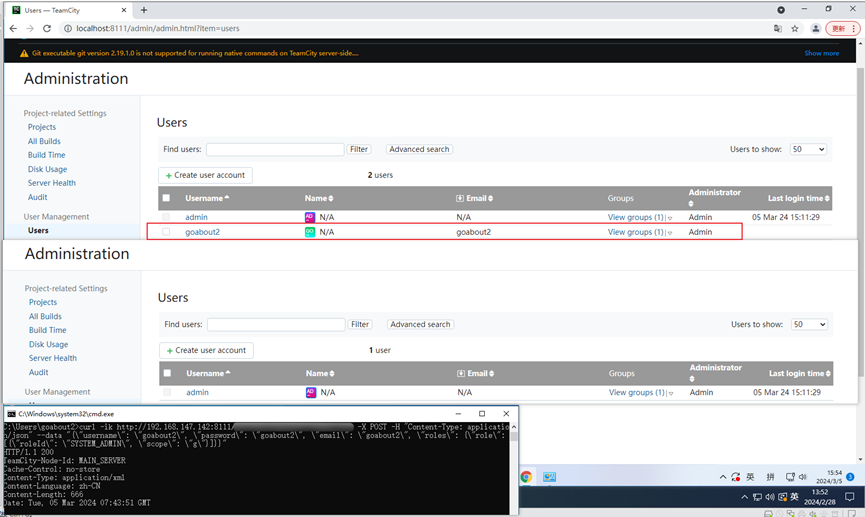Open network icon on the dark taskbar

(757, 497)
